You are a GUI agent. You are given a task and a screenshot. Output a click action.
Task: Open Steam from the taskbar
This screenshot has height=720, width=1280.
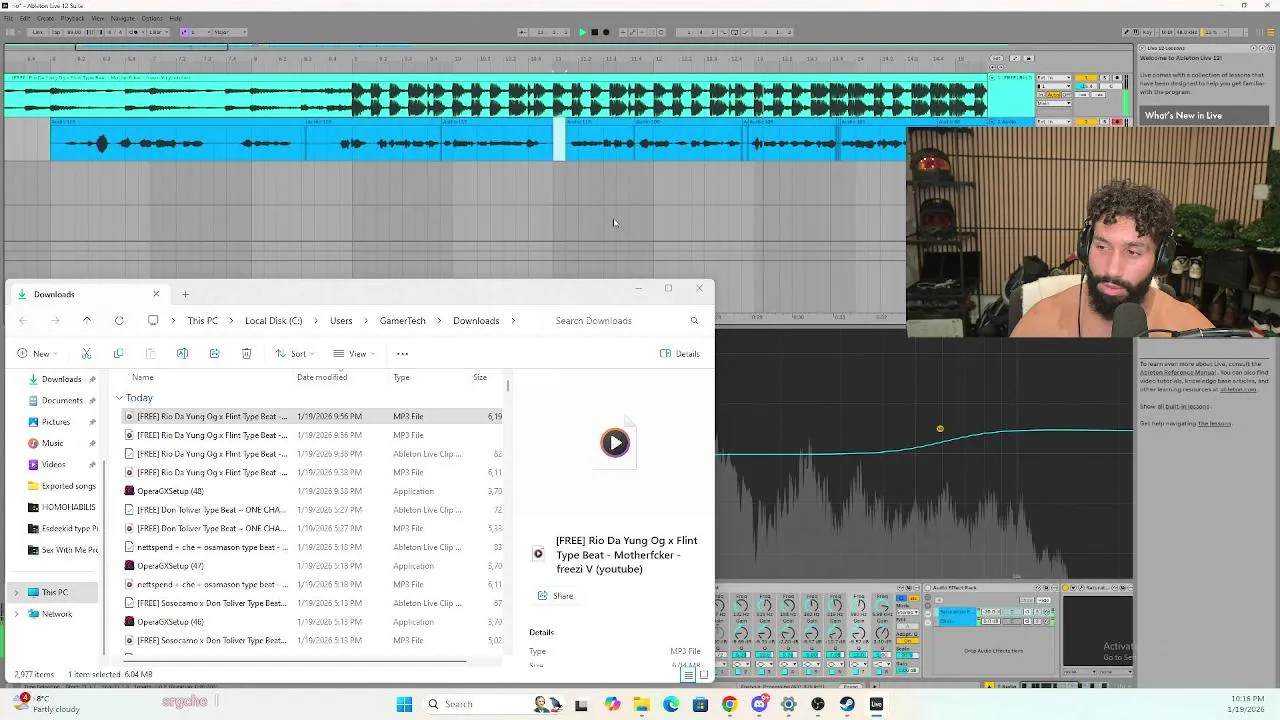(847, 704)
